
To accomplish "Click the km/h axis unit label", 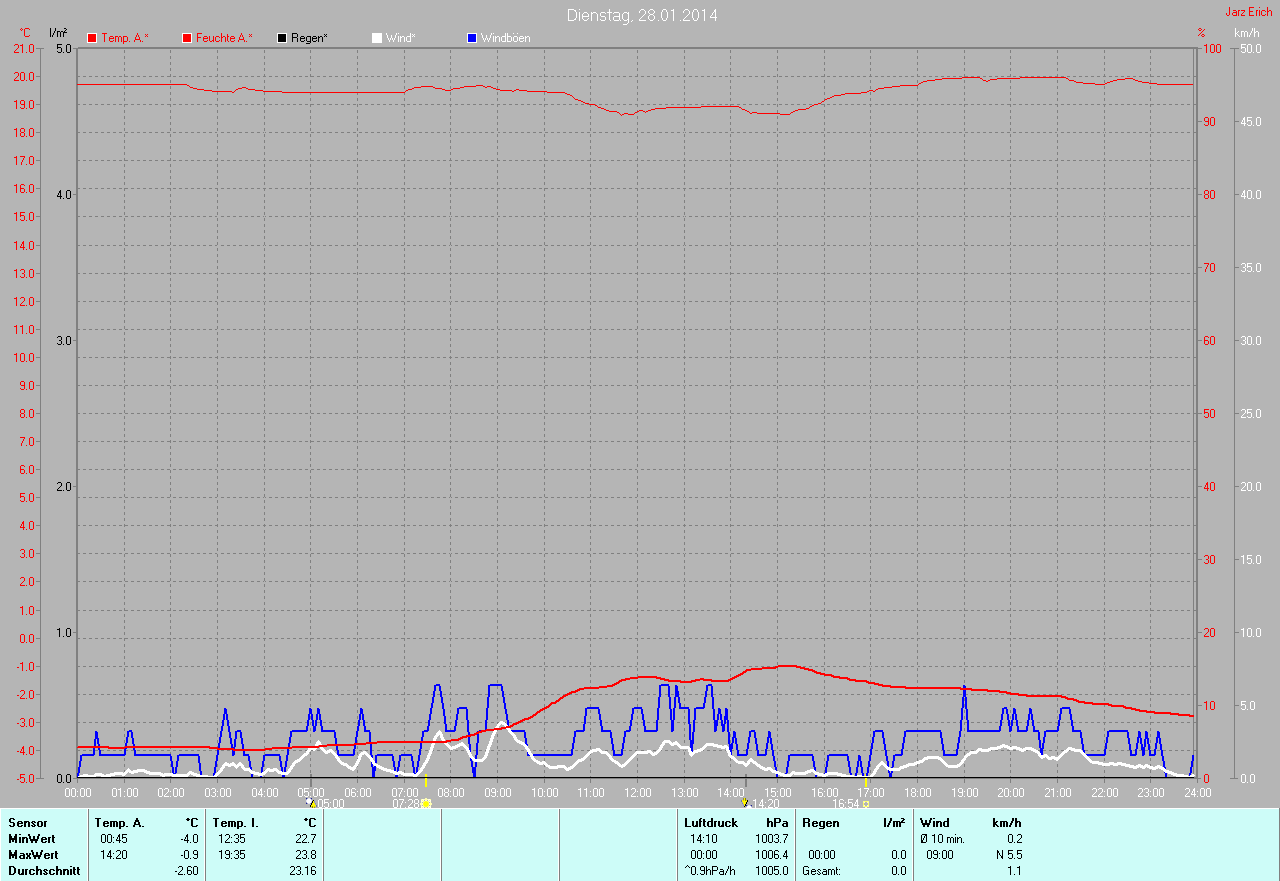I will coord(1247,33).
